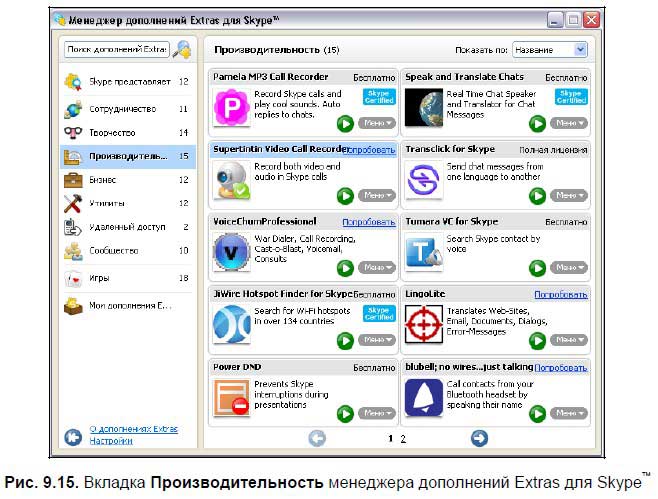Select the Утилиты category in sidebar
Screen dimensions: 658x499
click(x=107, y=204)
